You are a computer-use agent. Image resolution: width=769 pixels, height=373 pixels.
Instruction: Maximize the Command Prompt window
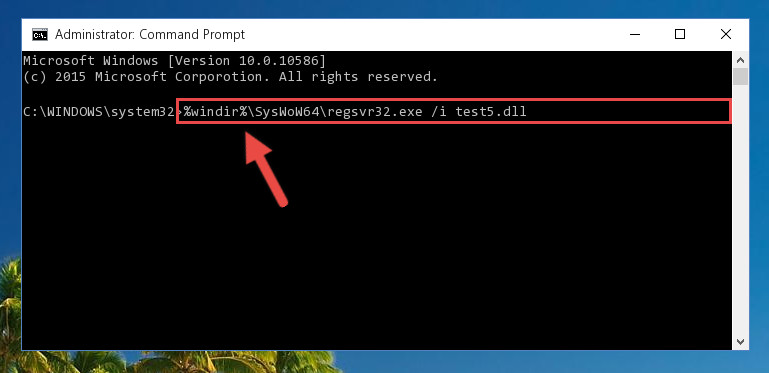680,34
